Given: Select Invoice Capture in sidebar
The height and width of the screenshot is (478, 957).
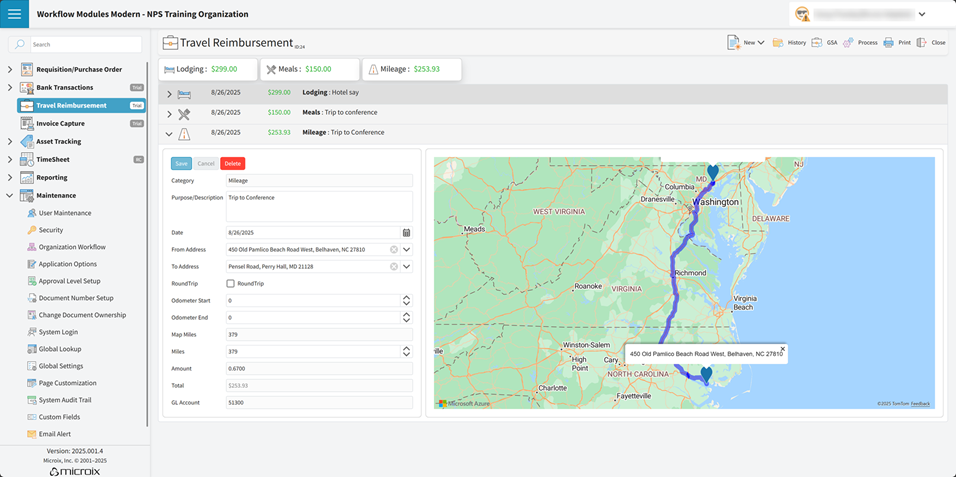Looking at the screenshot, I should tap(59, 124).
